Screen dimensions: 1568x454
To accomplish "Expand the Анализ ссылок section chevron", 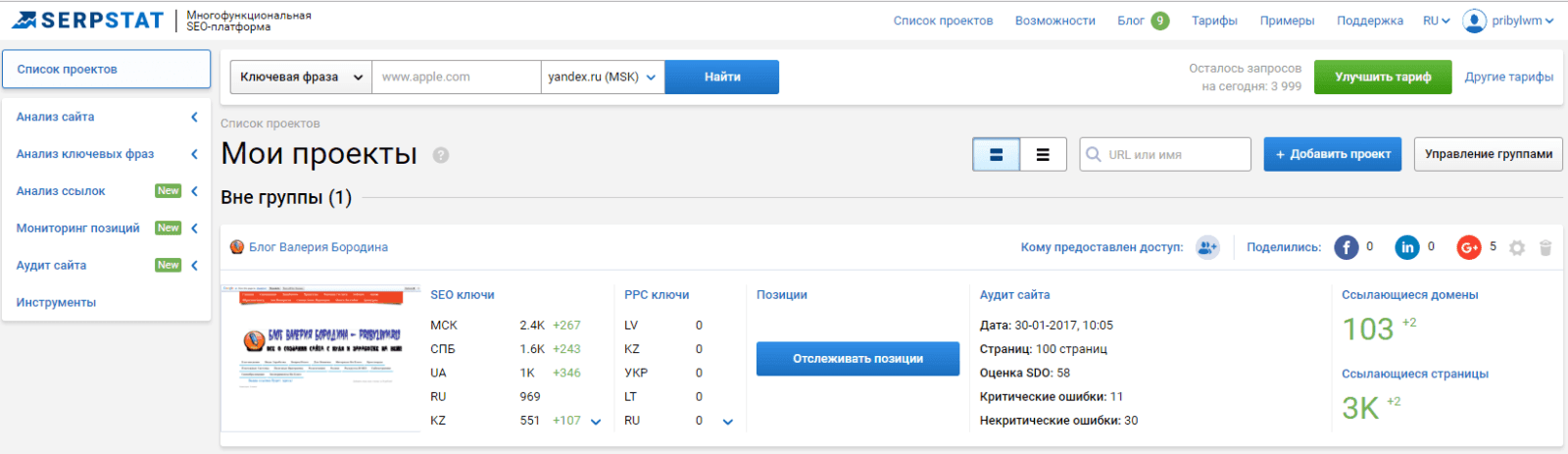I will (x=194, y=191).
